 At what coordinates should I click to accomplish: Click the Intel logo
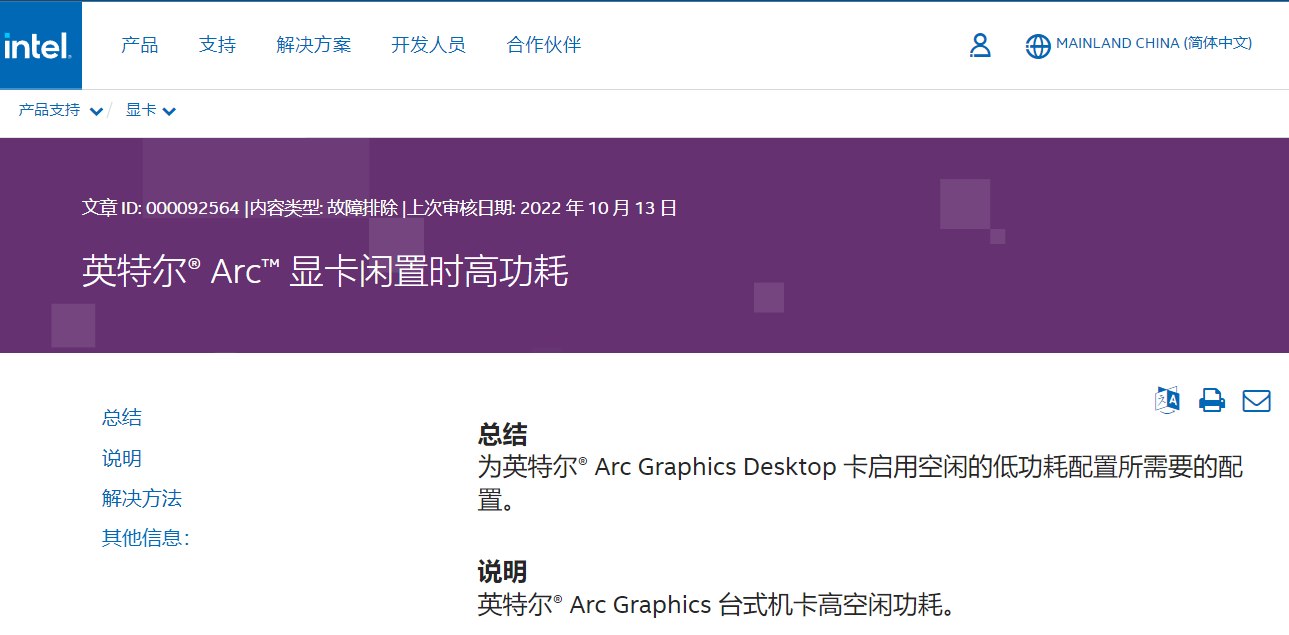[x=40, y=46]
